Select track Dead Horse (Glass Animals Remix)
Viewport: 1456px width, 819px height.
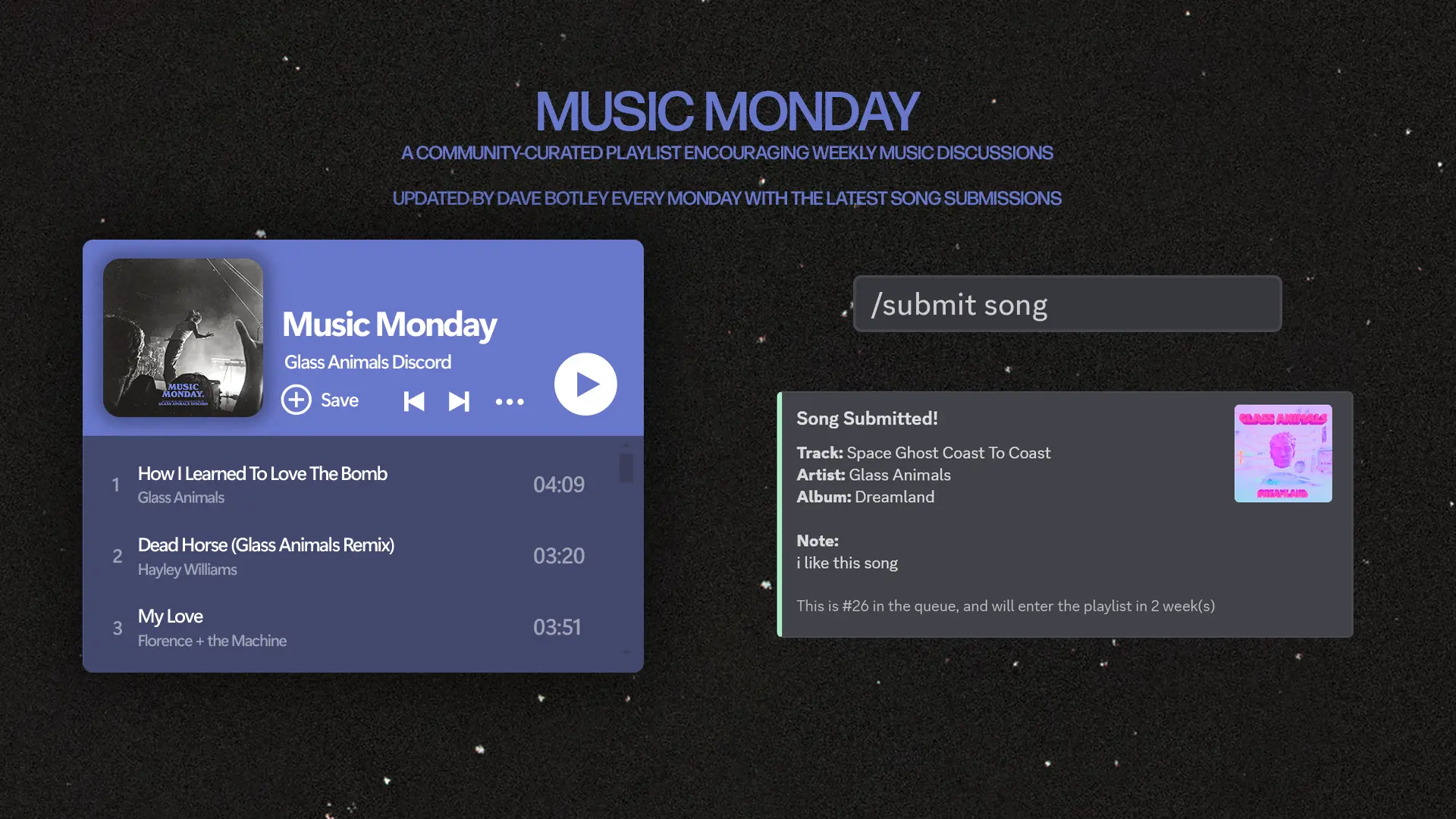point(266,545)
